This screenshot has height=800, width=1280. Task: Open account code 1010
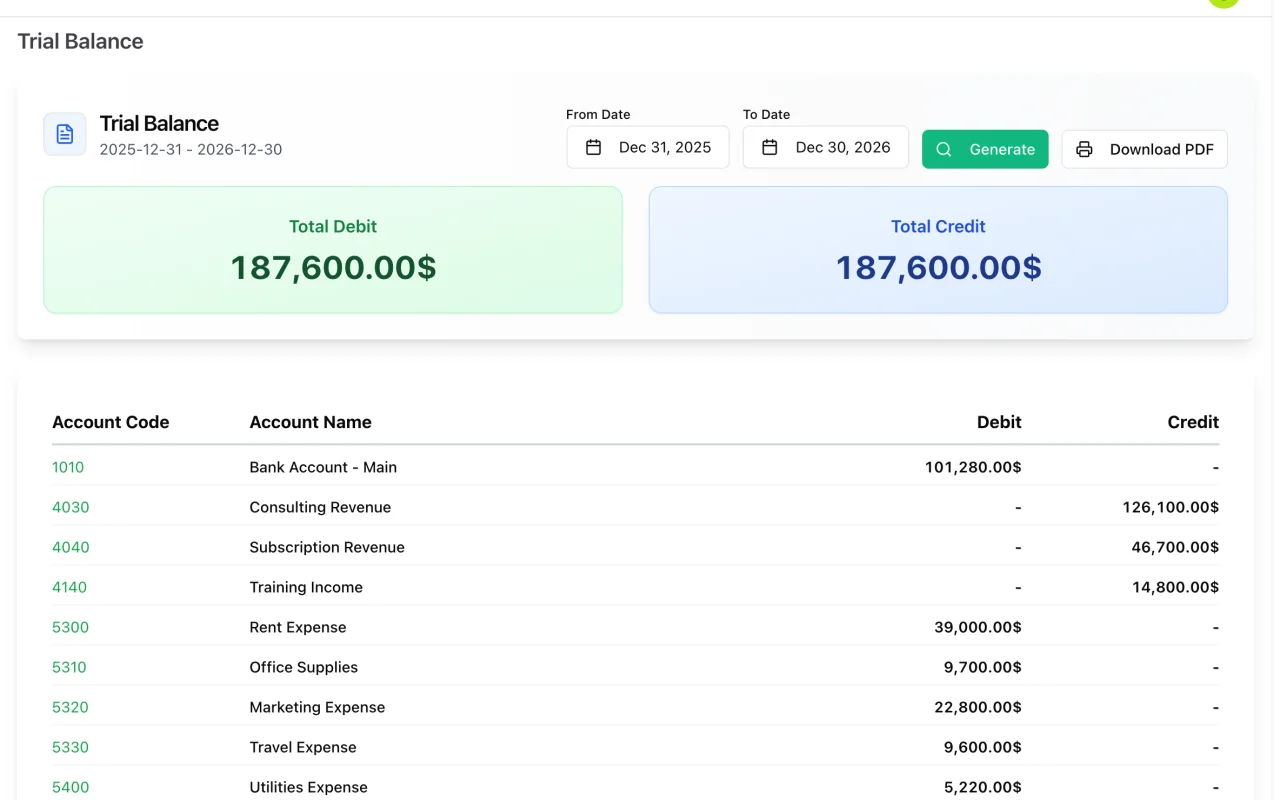(x=68, y=467)
